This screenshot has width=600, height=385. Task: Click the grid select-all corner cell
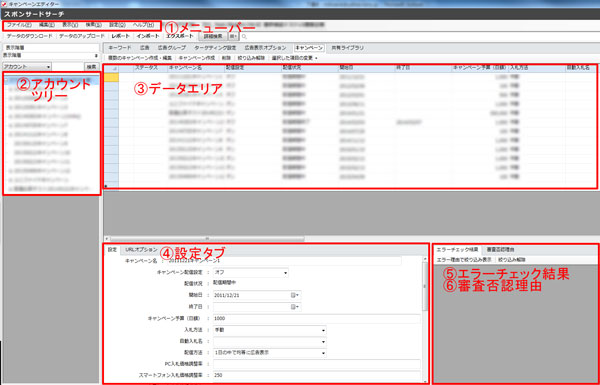(111, 68)
